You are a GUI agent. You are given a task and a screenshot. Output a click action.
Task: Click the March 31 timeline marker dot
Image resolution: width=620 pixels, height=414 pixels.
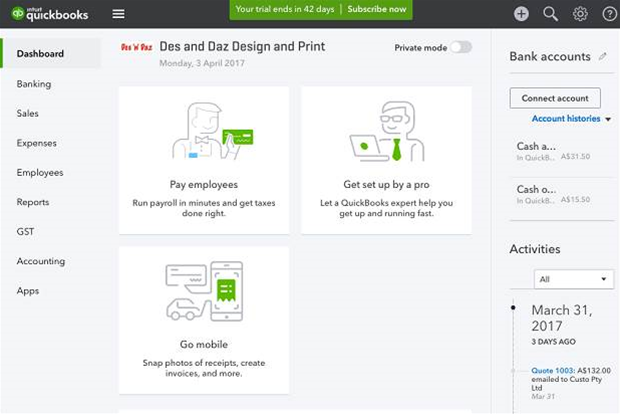[x=513, y=307]
